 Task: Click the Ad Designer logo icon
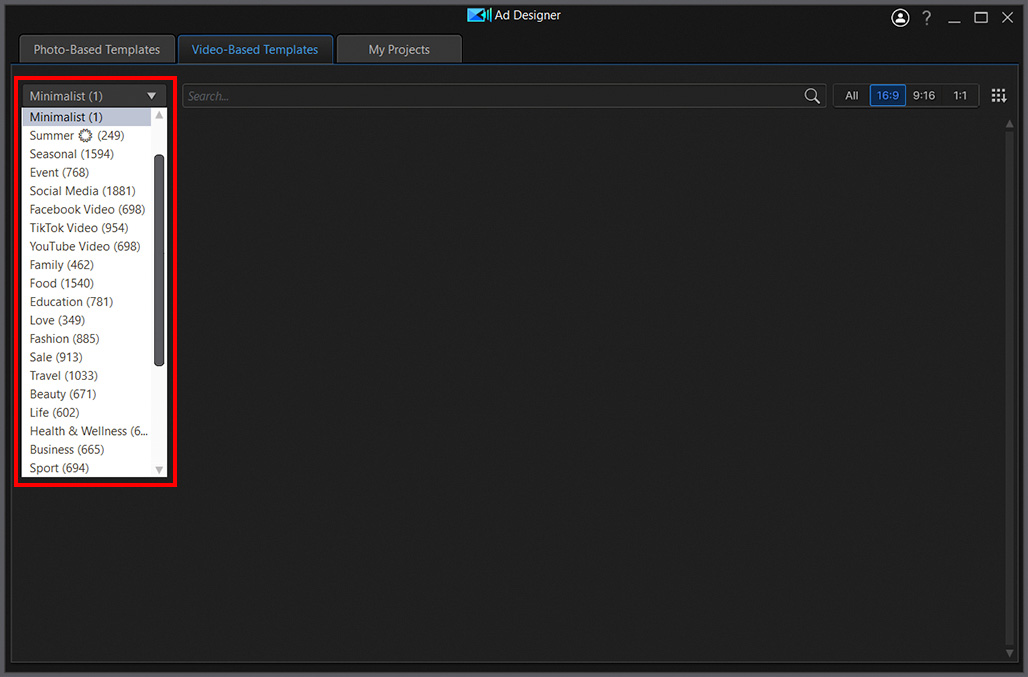479,15
